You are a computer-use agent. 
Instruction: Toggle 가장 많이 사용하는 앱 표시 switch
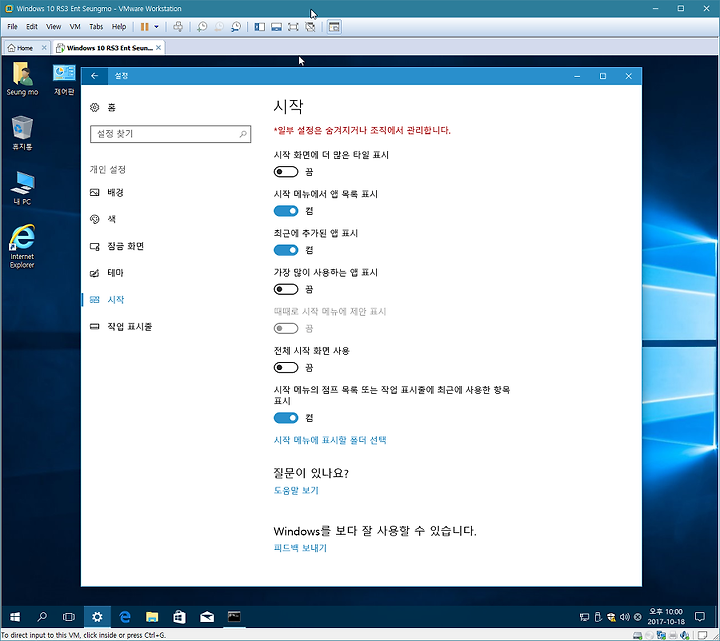[x=286, y=289]
